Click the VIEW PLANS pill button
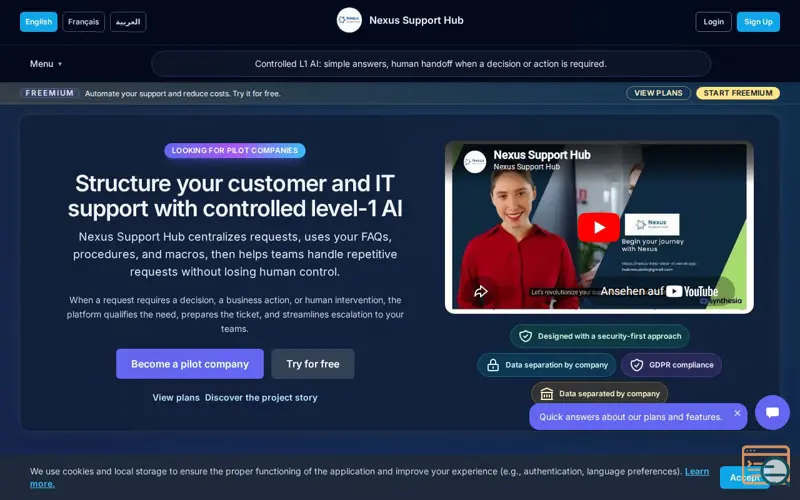Viewport: 800px width, 500px height. 658,93
